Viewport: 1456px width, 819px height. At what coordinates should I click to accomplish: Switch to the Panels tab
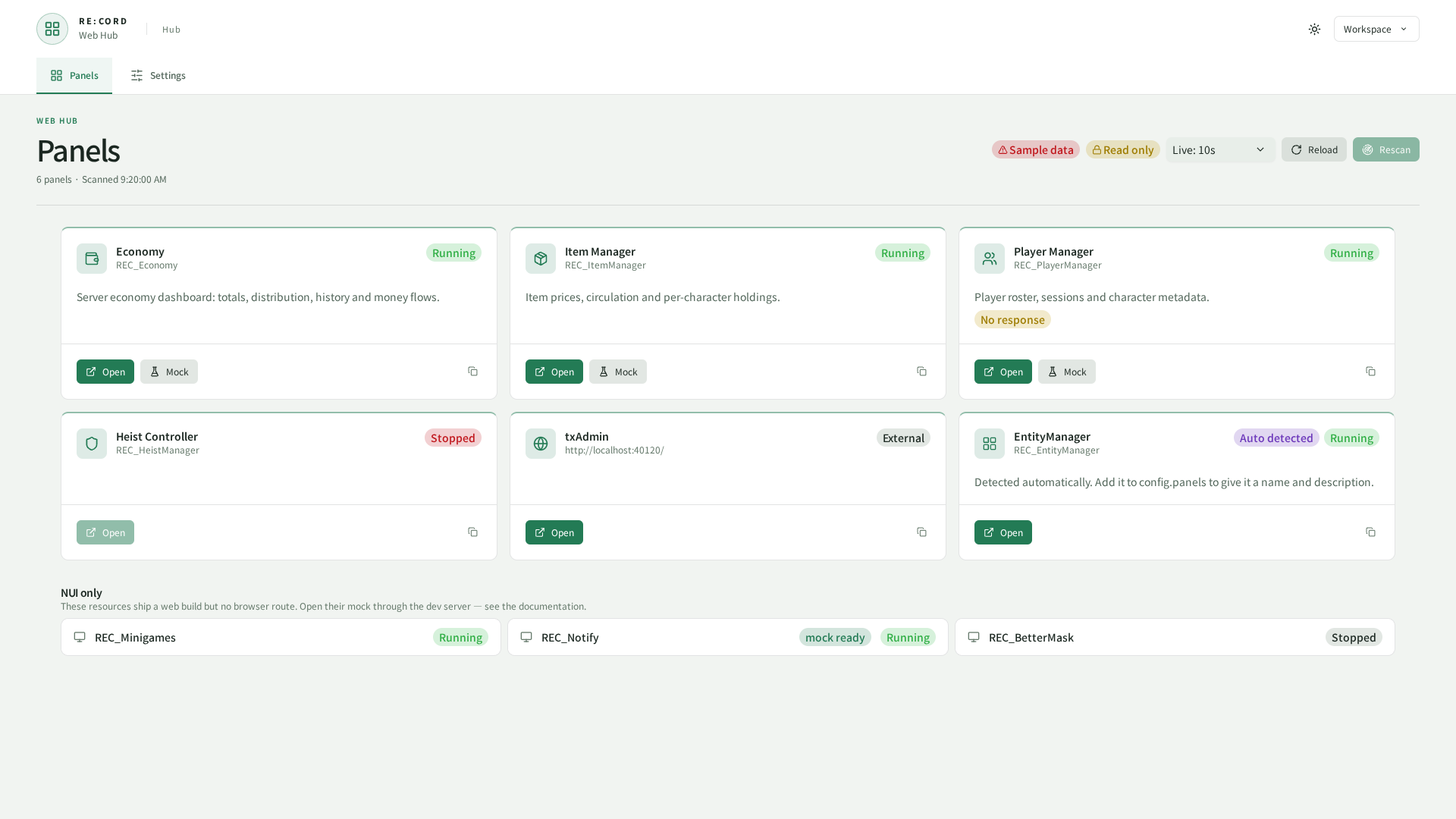74,75
